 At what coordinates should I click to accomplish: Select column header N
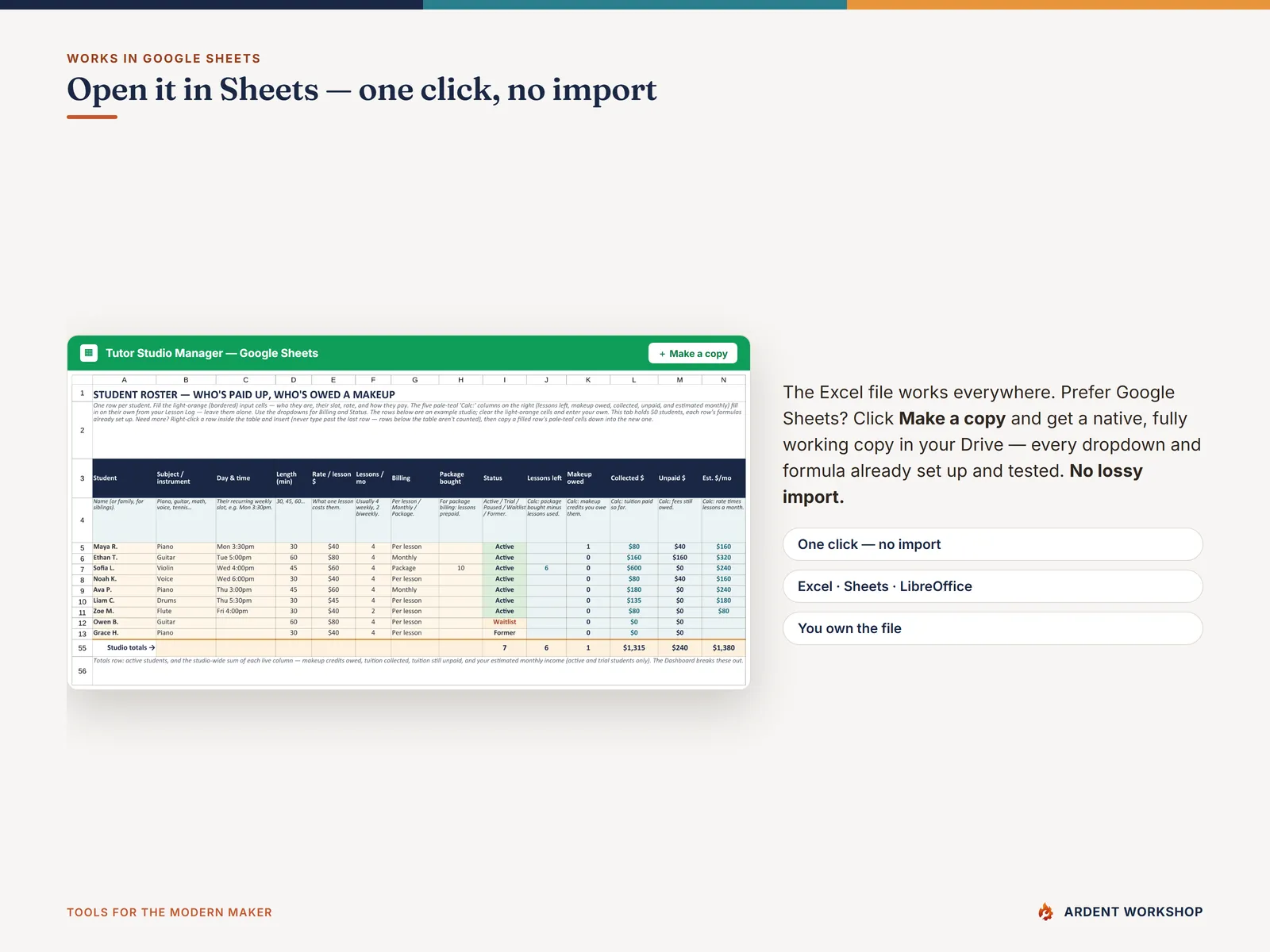723,380
